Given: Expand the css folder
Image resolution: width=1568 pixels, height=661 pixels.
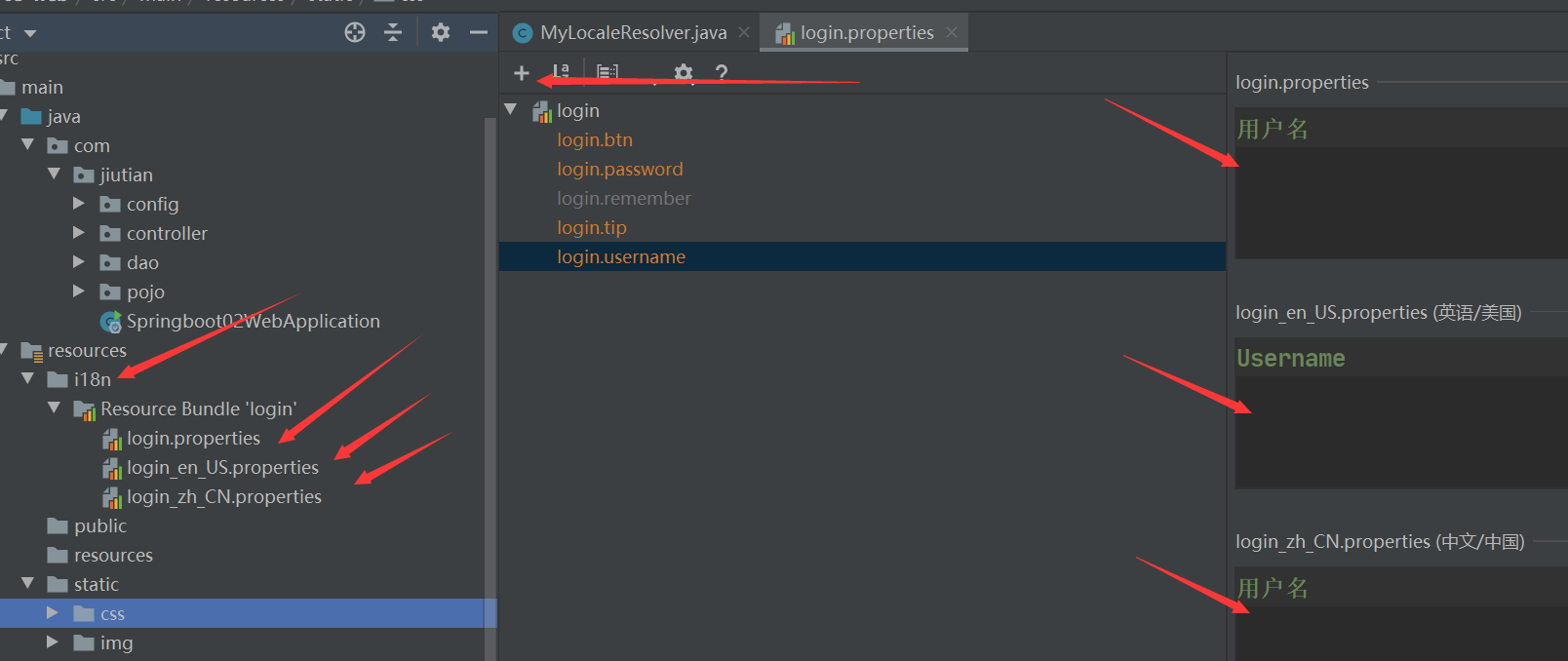Looking at the screenshot, I should coord(53,613).
